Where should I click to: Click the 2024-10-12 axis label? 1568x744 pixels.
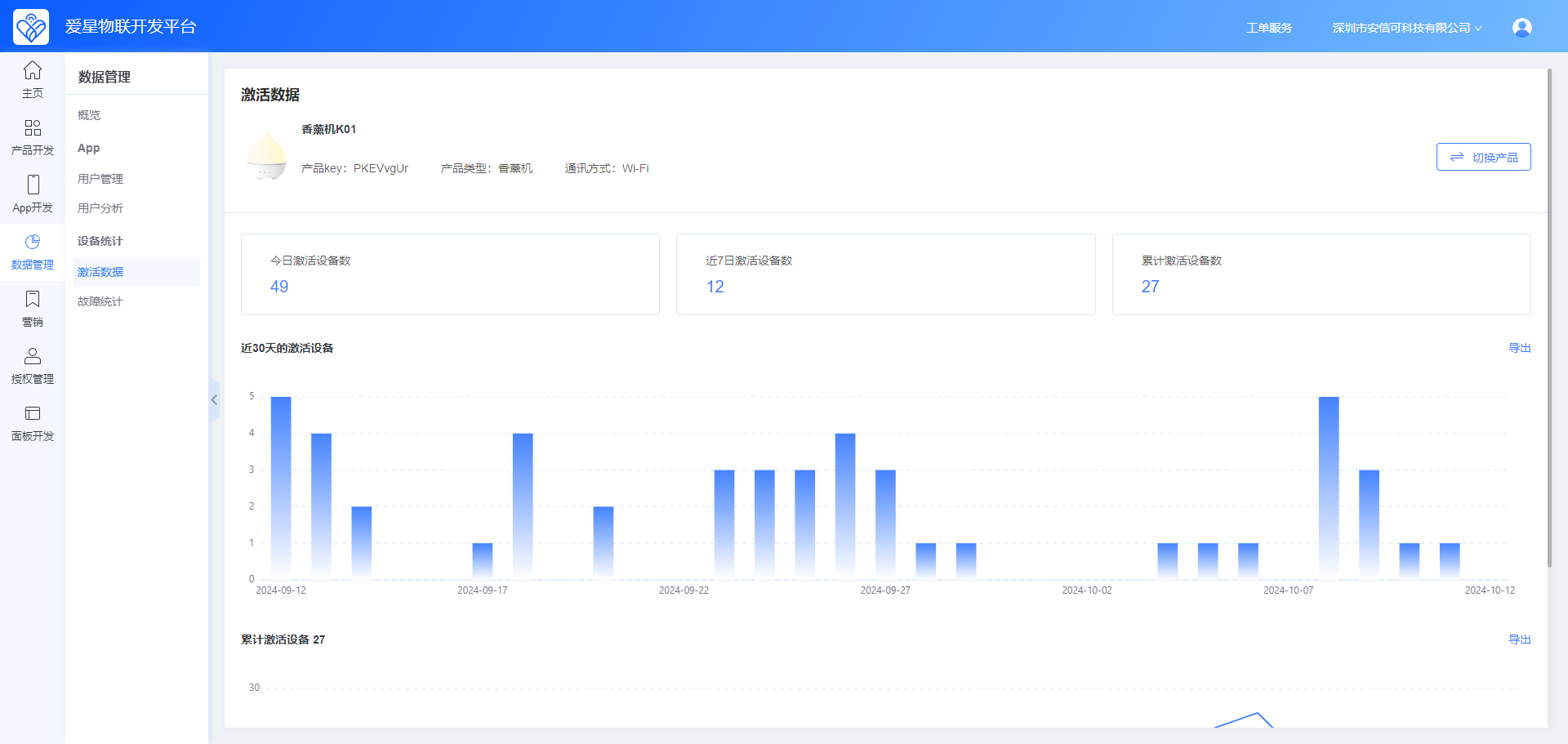pyautogui.click(x=1490, y=590)
